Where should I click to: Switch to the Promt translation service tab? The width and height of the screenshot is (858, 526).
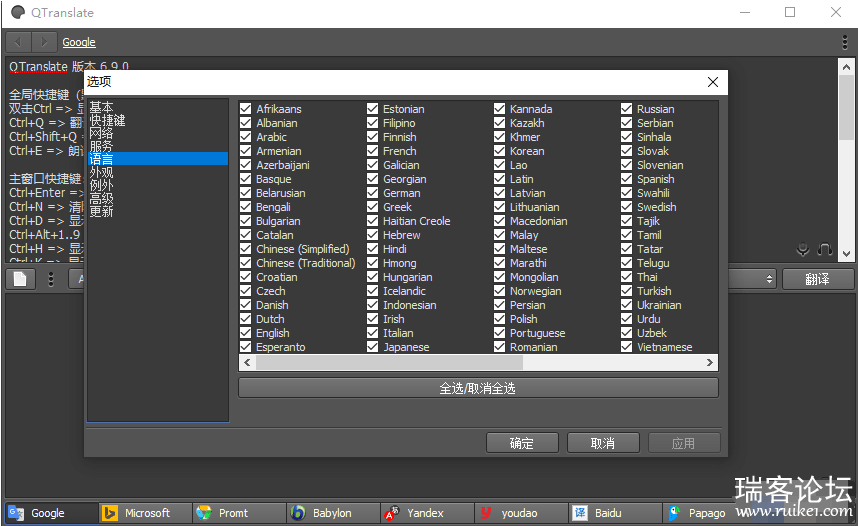240,513
